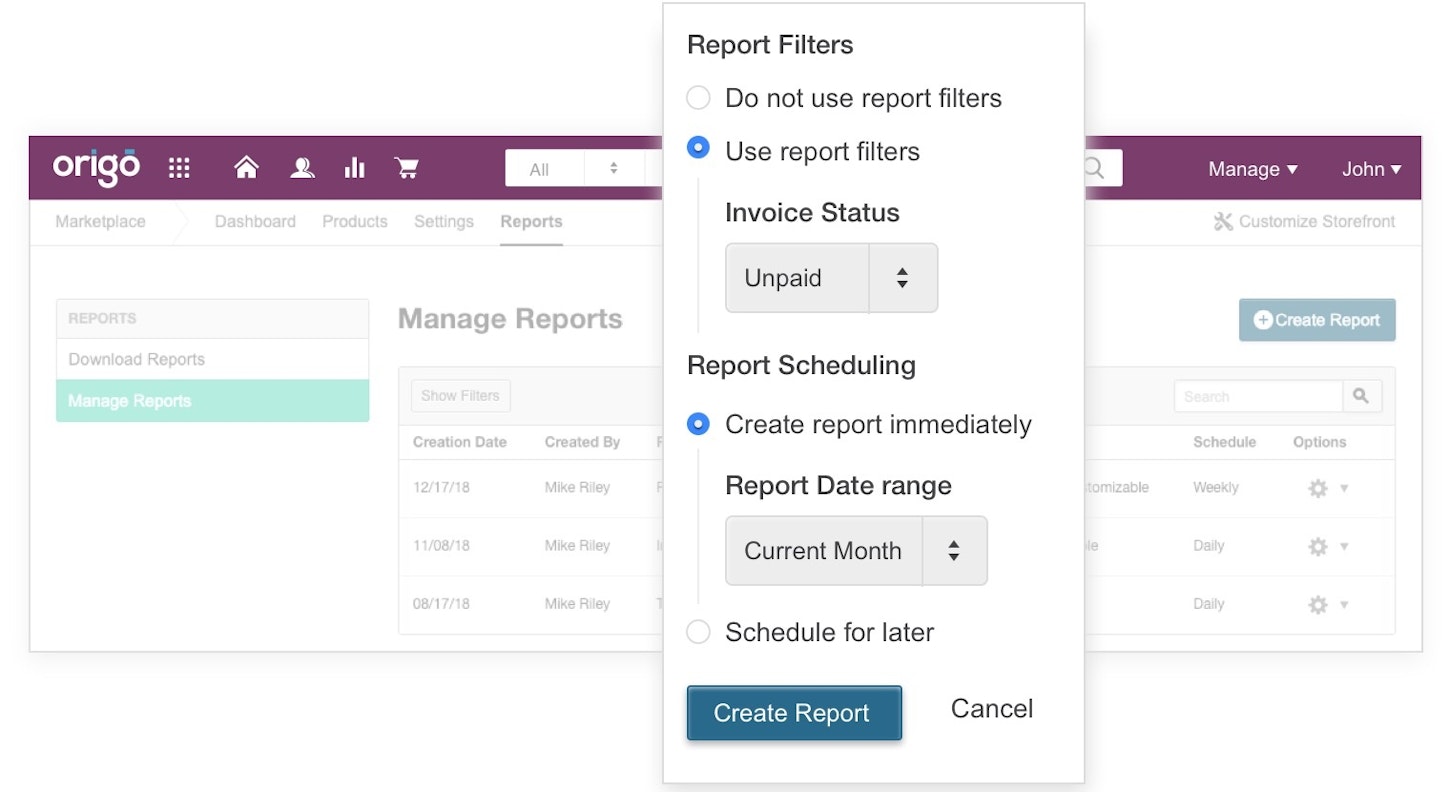Click the reports Search input field
Screen dimensions: 1450x792
tap(1257, 396)
